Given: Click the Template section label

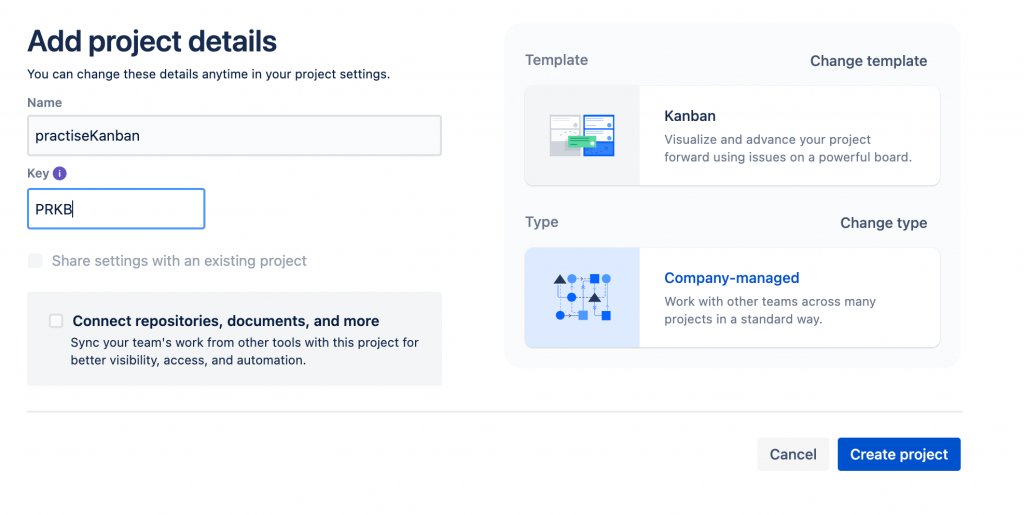Looking at the screenshot, I should [x=556, y=60].
